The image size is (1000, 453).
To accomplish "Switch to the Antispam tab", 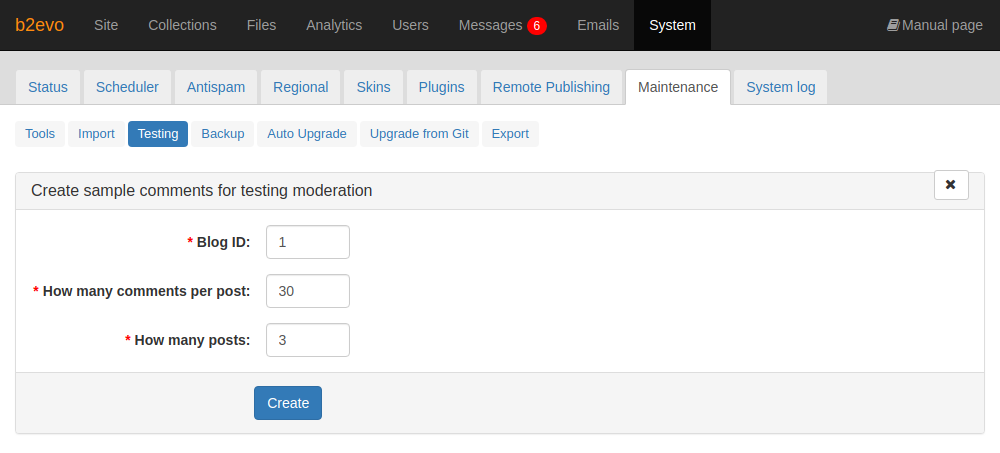I will click(216, 87).
